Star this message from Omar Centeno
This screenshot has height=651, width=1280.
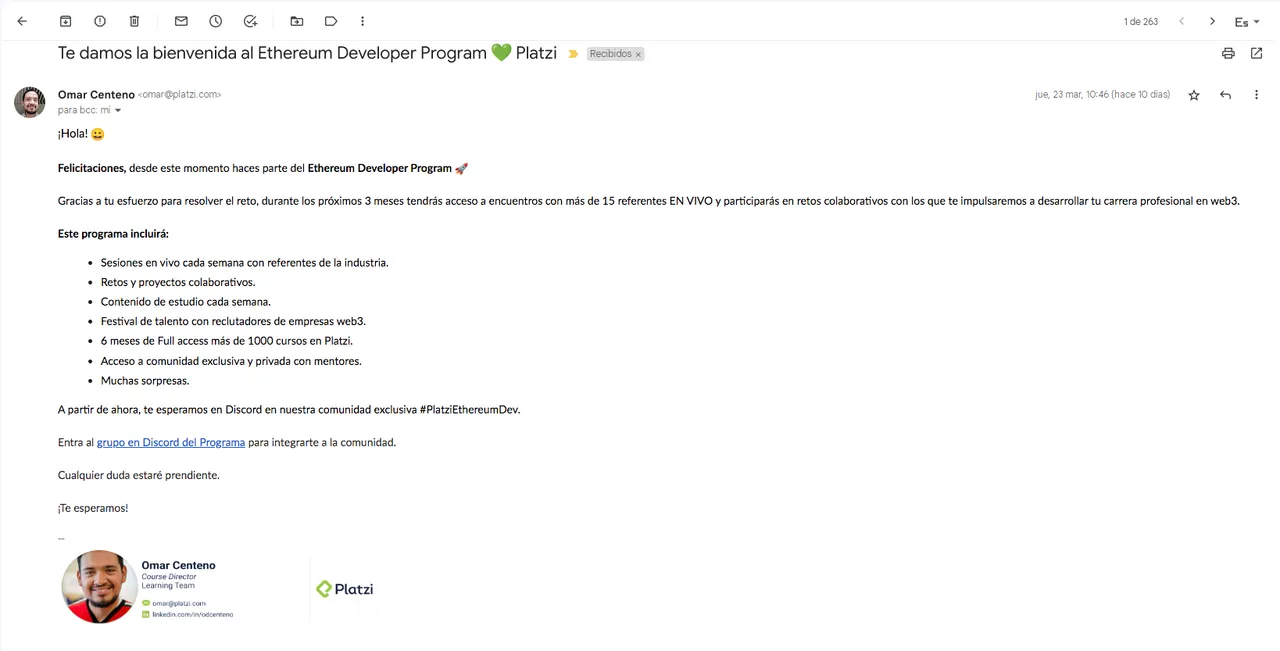tap(1194, 95)
